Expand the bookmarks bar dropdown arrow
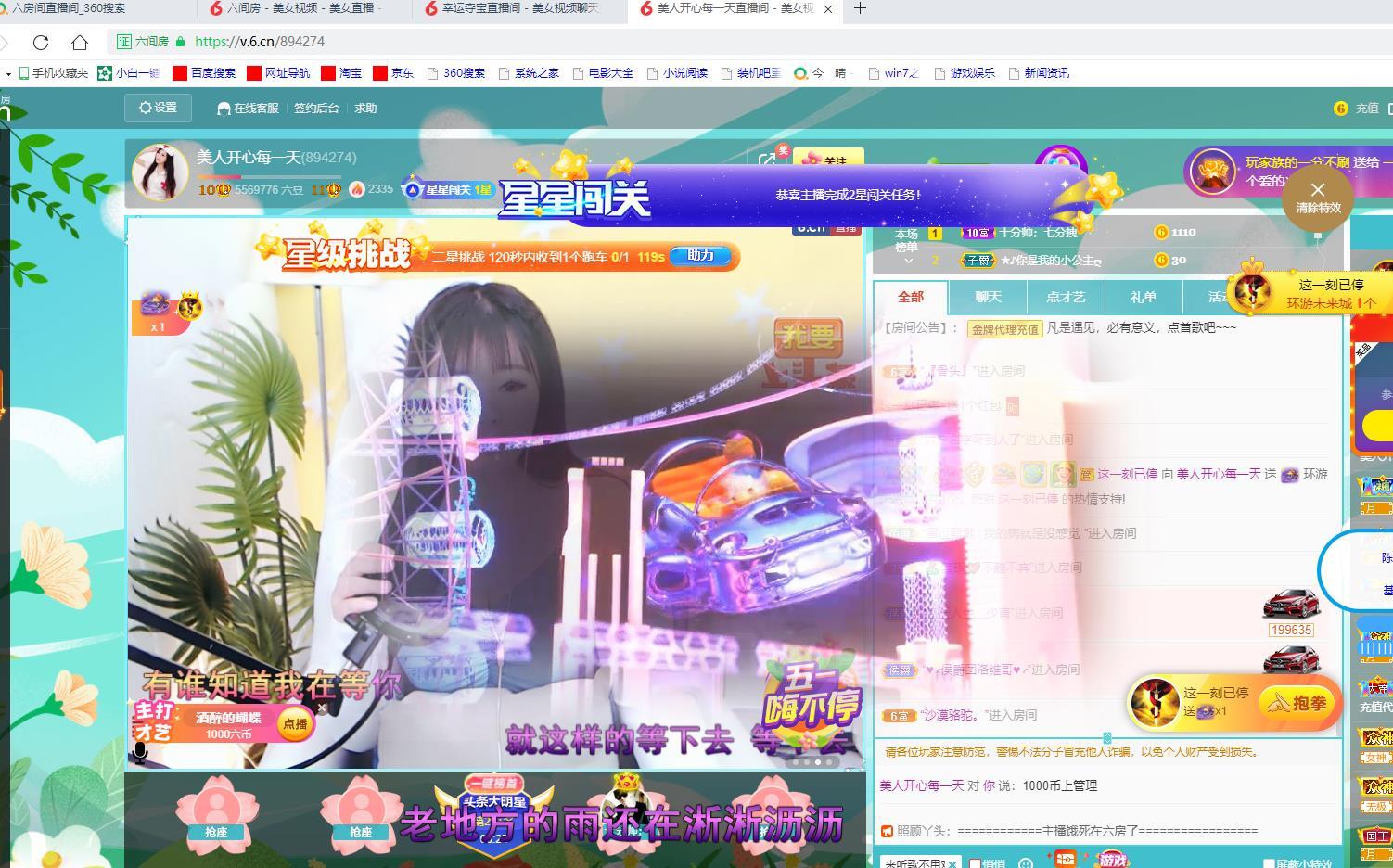Viewport: 1393px width, 868px height. (8, 72)
